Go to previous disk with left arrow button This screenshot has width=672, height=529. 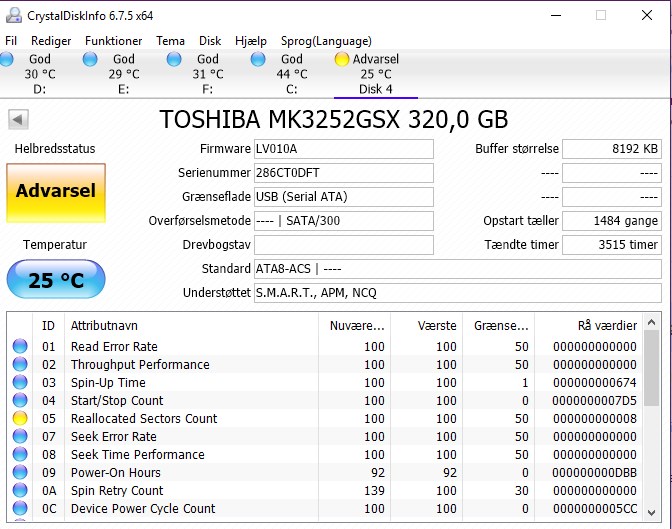tap(18, 119)
